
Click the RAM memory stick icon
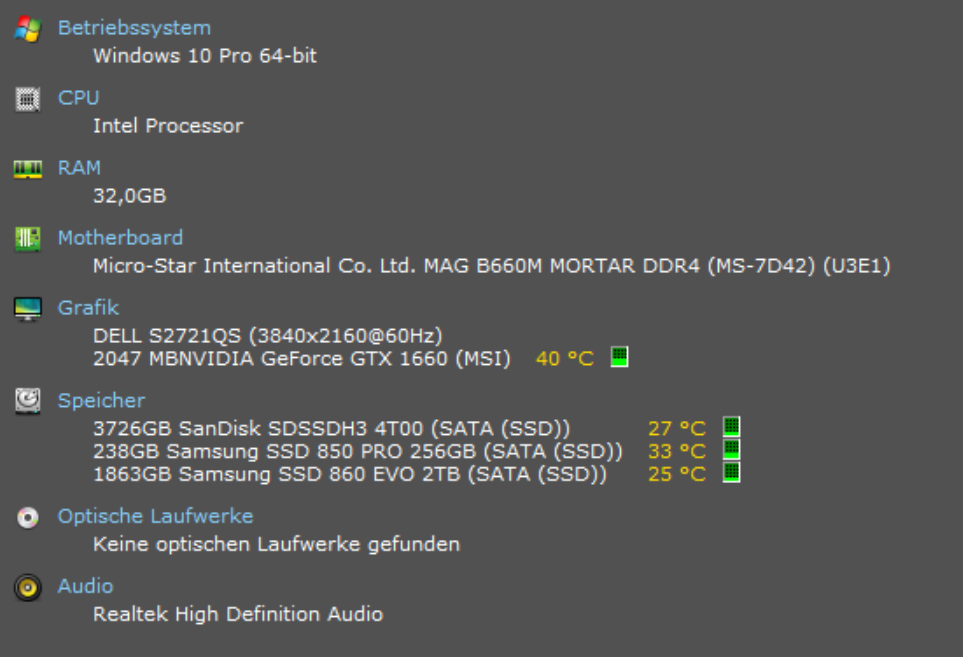(29, 167)
